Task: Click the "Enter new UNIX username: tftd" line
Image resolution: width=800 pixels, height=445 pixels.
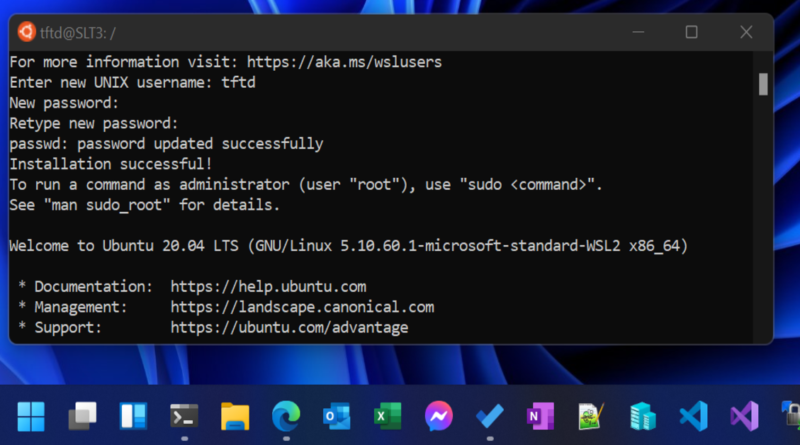Action: coord(133,83)
